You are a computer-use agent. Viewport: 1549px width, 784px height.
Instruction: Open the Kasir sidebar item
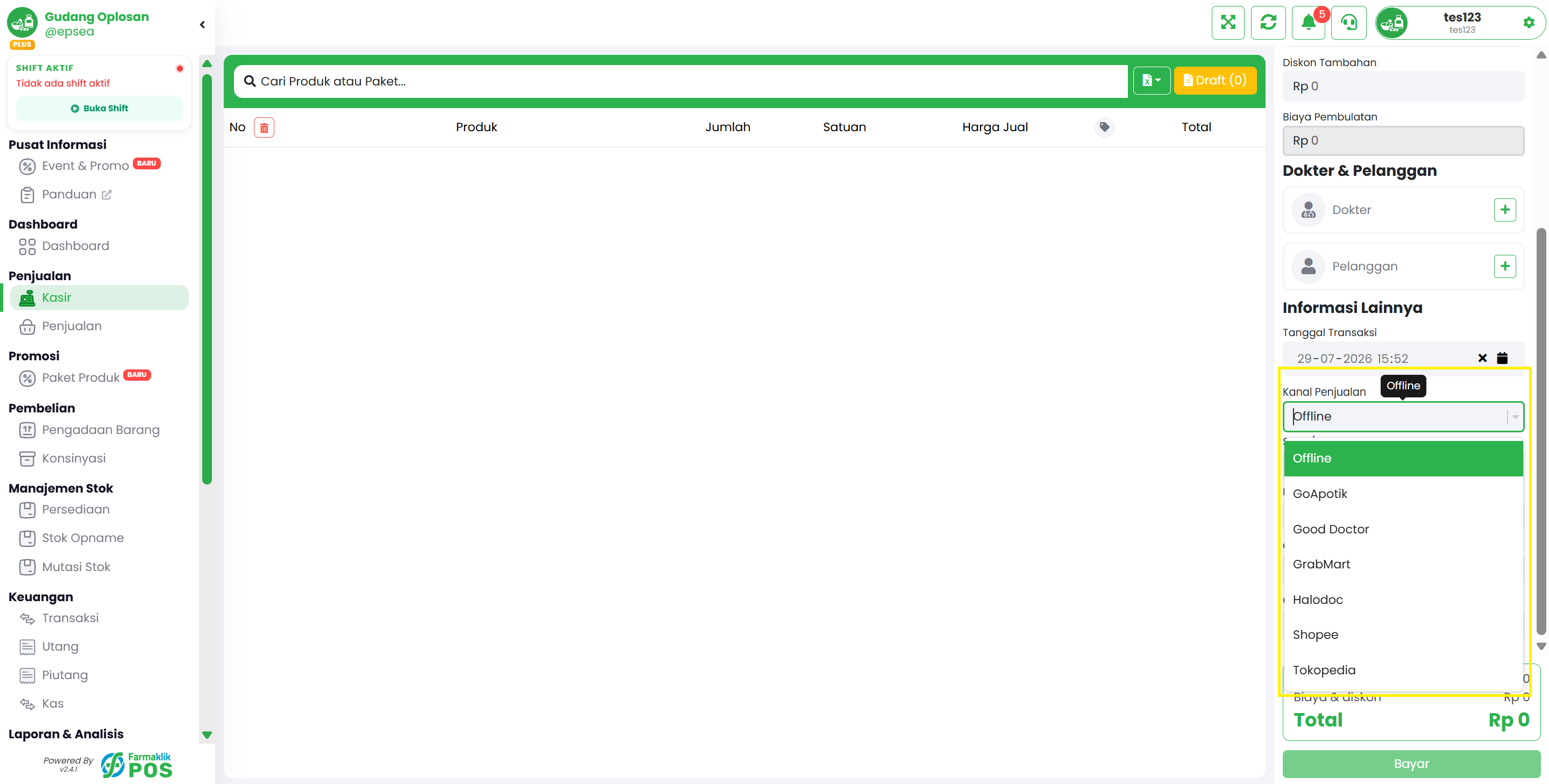[99, 297]
